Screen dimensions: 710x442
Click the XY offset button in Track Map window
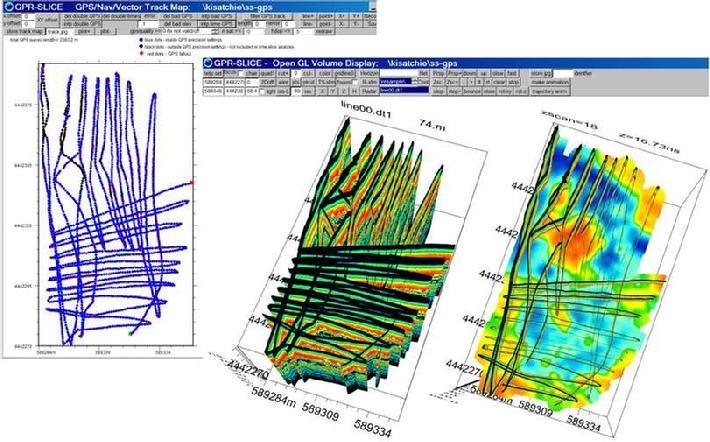coord(47,20)
